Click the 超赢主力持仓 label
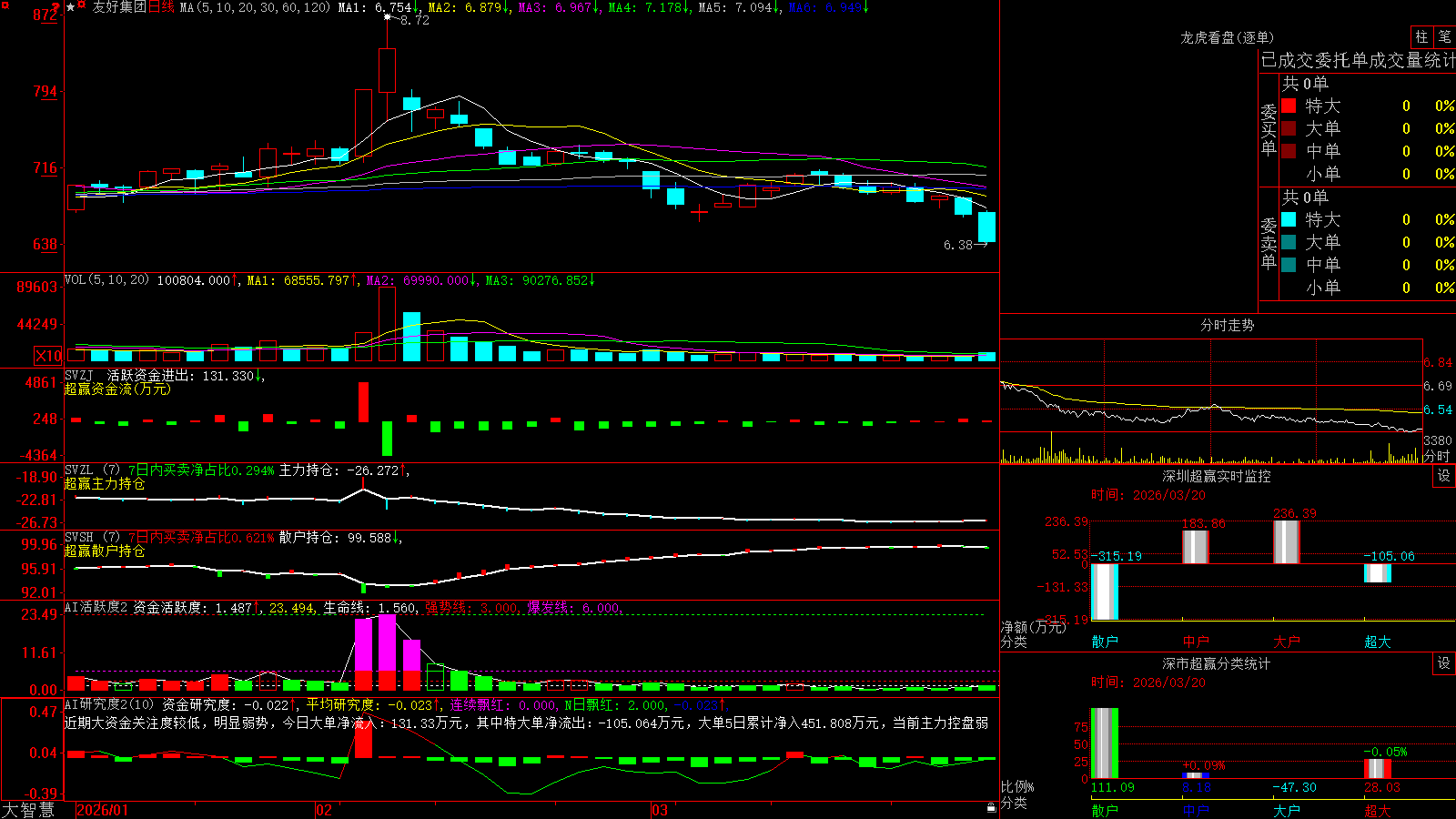1456x819 pixels. 105,483
